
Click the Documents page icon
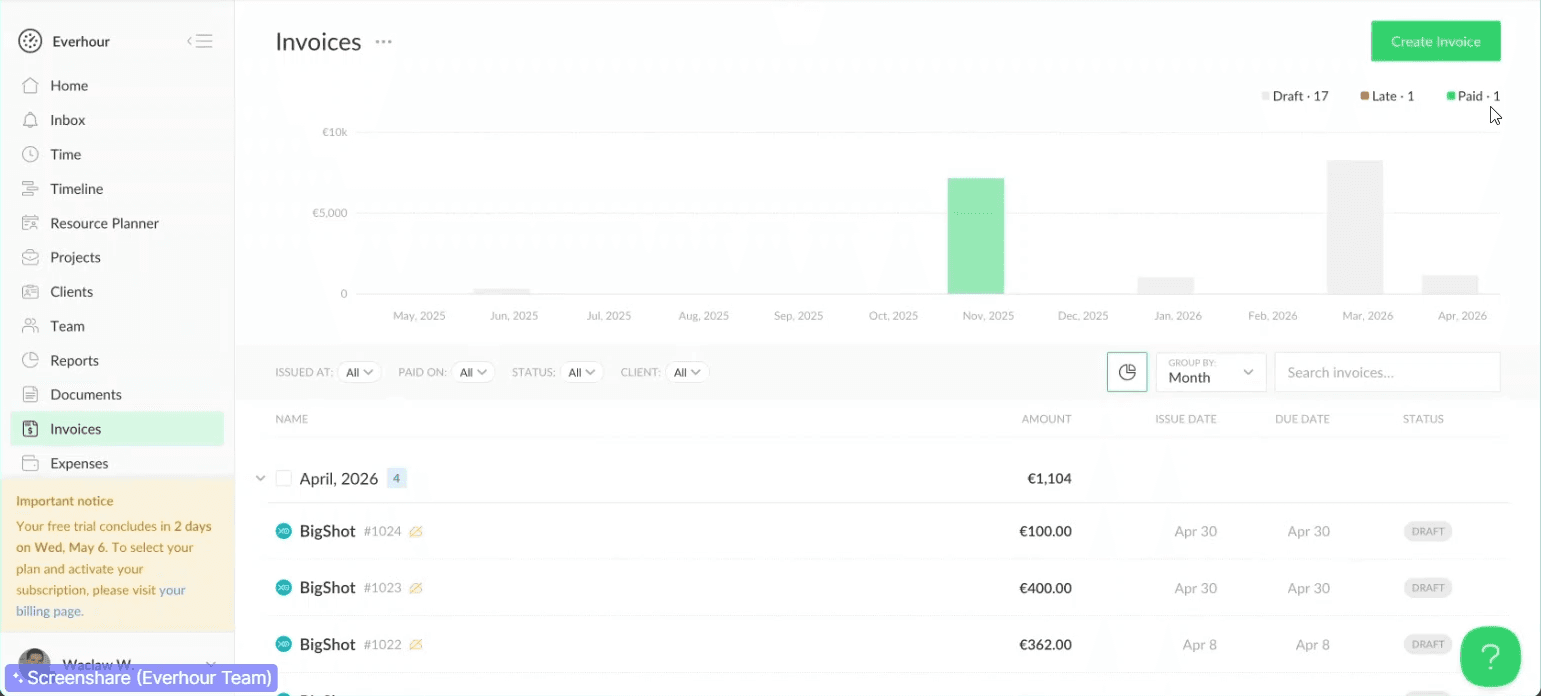pyautogui.click(x=30, y=395)
